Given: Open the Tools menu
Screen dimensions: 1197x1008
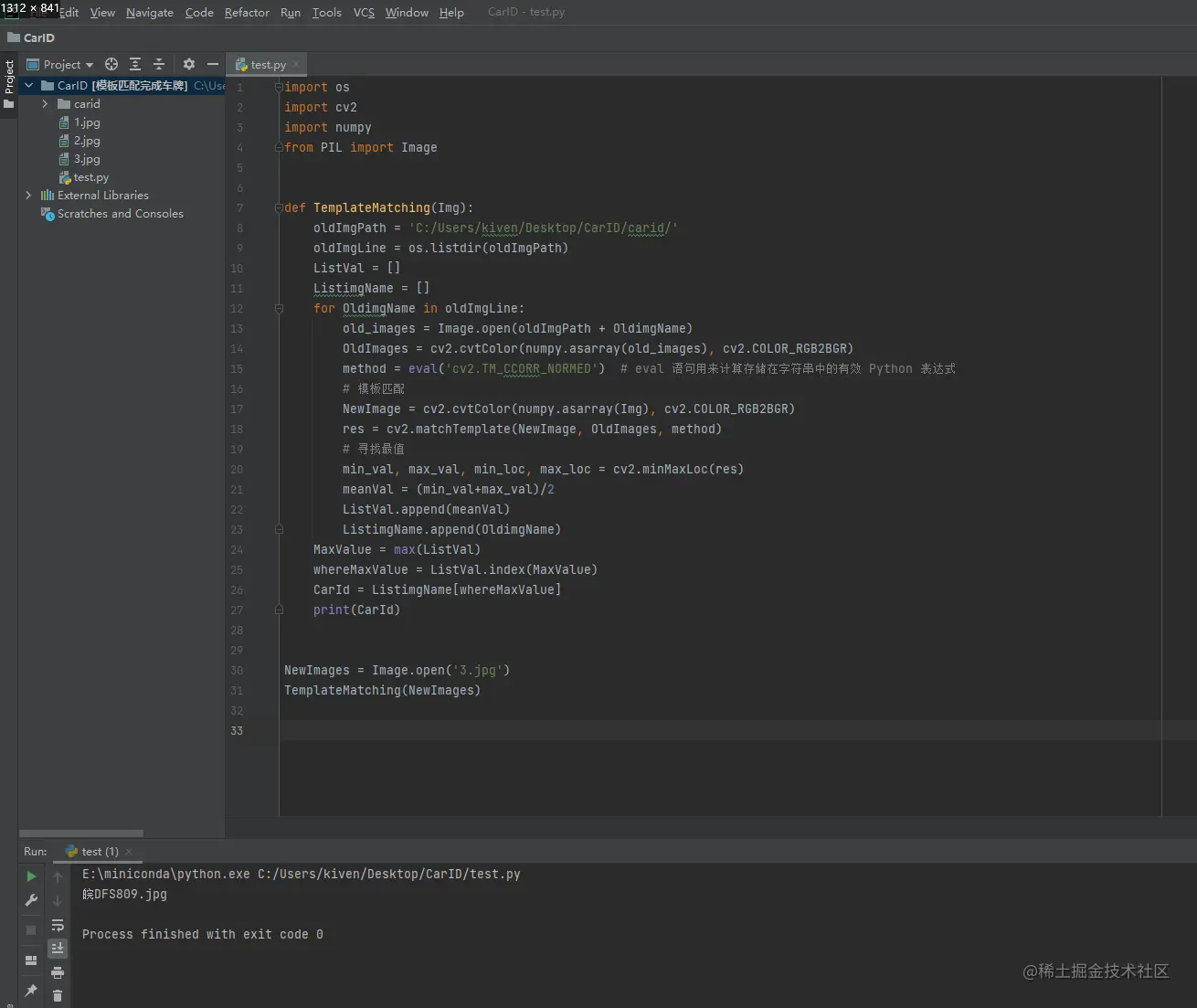Looking at the screenshot, I should tap(326, 12).
